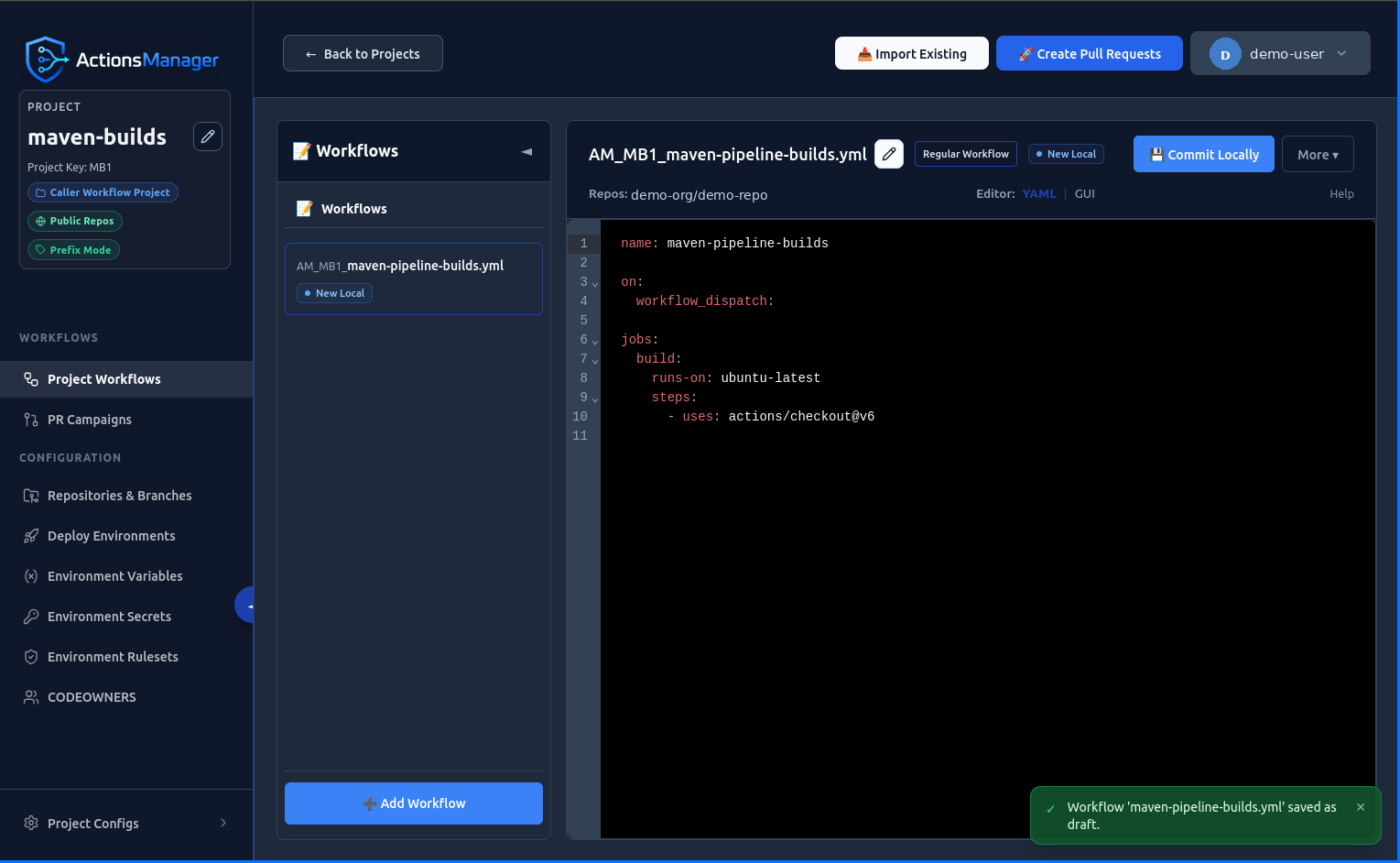Click the Environment Rulesets shield icon
The image size is (1400, 863).
pyautogui.click(x=31, y=657)
